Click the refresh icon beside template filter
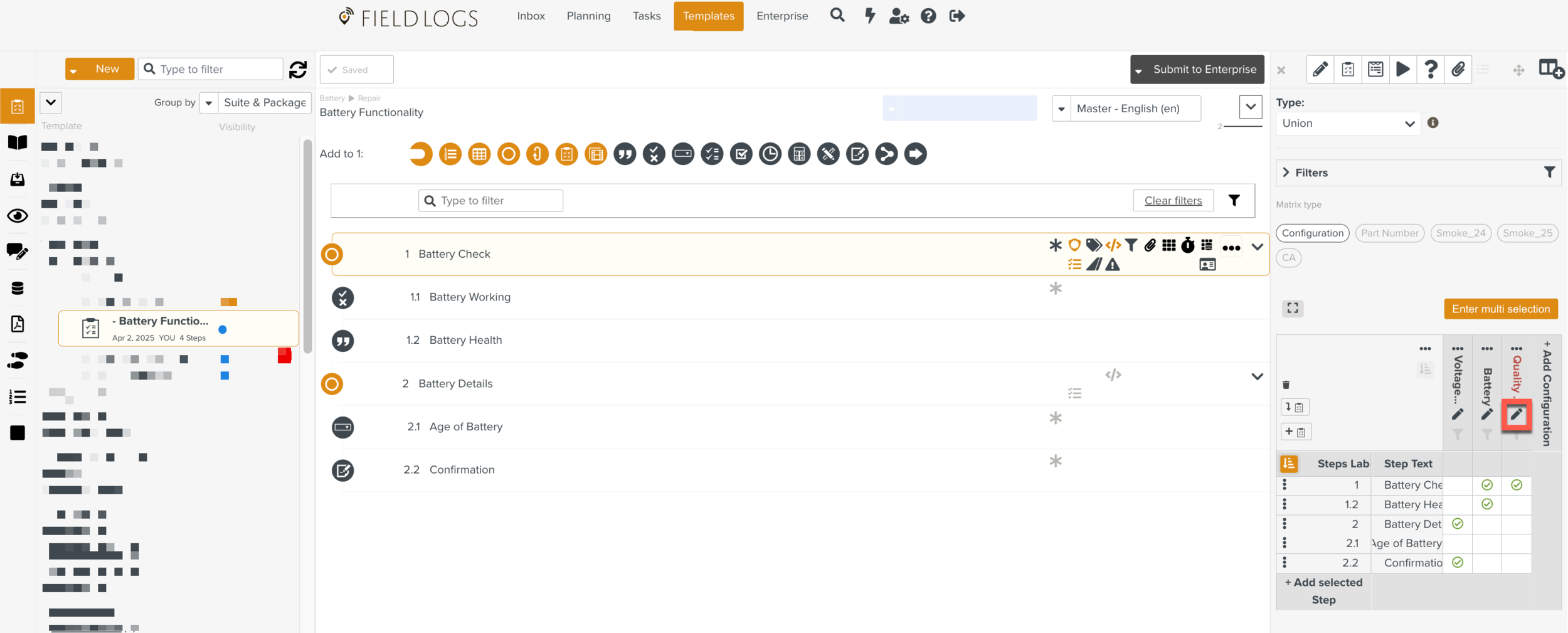Image resolution: width=1568 pixels, height=633 pixels. [x=298, y=69]
